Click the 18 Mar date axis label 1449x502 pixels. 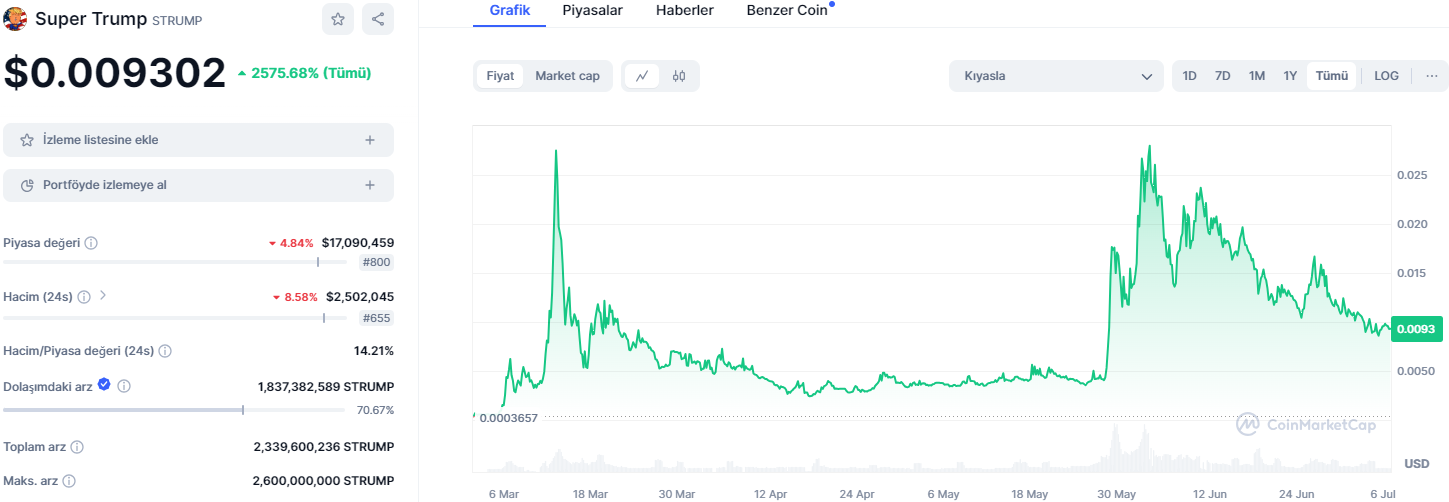point(590,494)
